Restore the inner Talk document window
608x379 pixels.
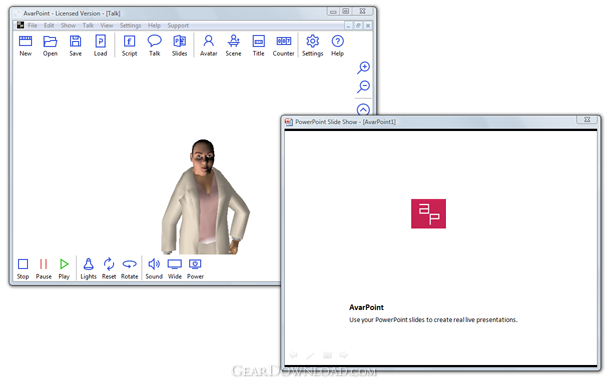pyautogui.click(x=358, y=26)
